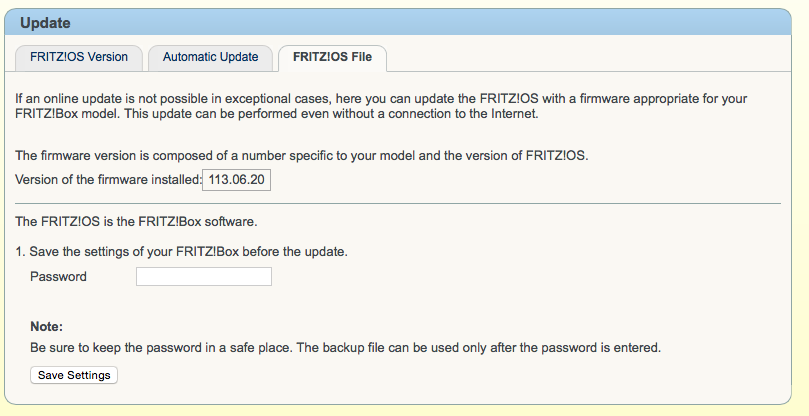Open the Automatic Update tab

pyautogui.click(x=210, y=58)
